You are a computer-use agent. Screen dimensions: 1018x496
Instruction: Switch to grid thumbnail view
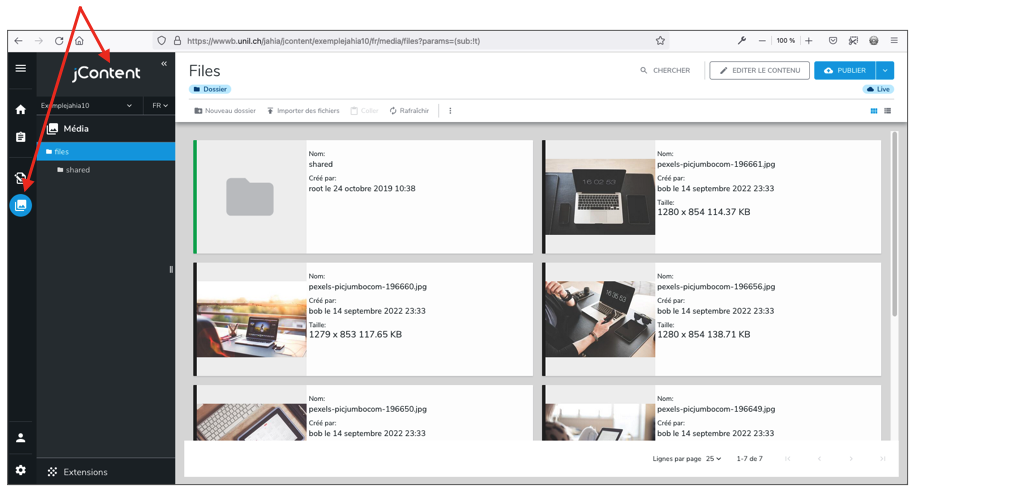pyautogui.click(x=873, y=111)
